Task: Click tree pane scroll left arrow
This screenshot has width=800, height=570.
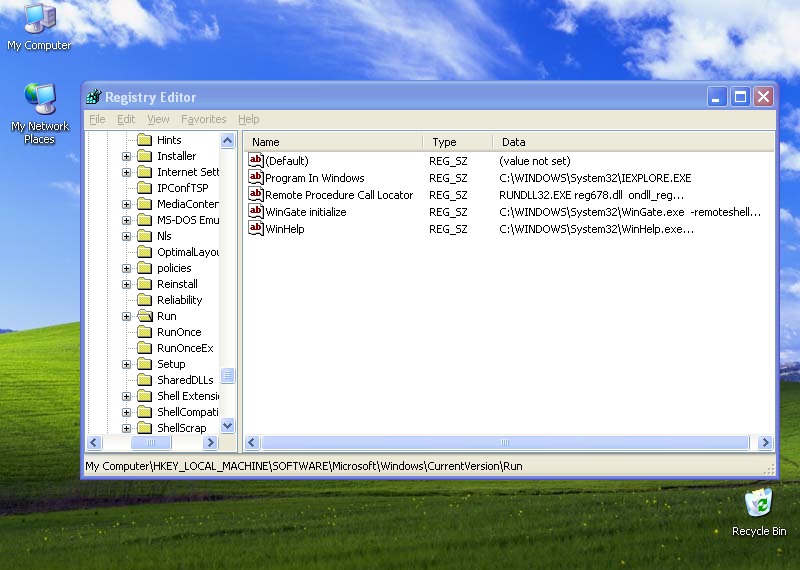Action: pos(94,442)
